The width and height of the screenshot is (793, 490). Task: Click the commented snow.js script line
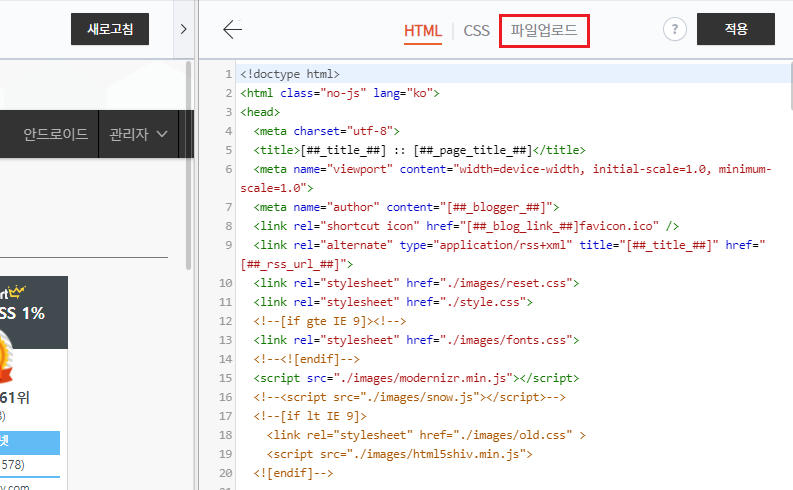click(x=409, y=397)
